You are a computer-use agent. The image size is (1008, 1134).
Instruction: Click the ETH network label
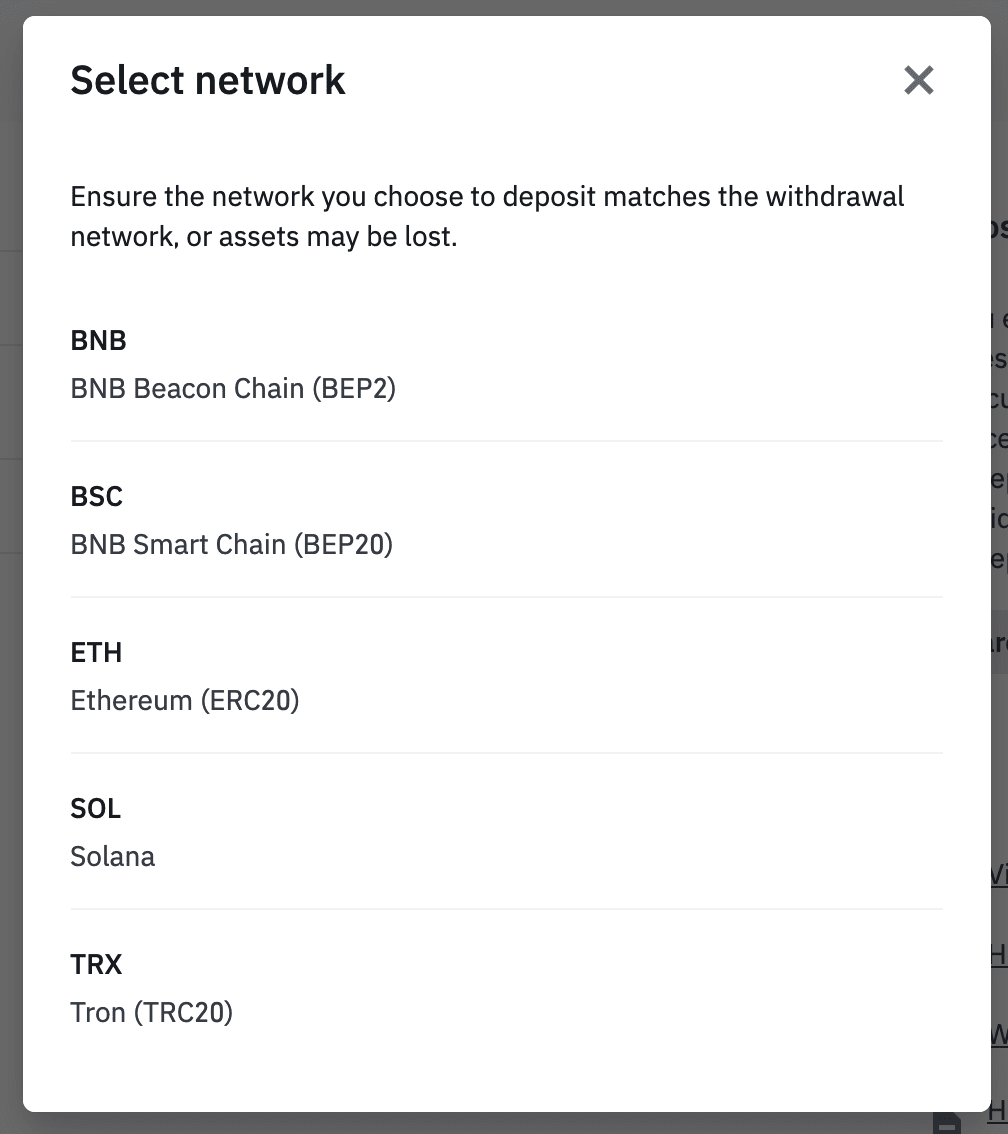coord(96,652)
